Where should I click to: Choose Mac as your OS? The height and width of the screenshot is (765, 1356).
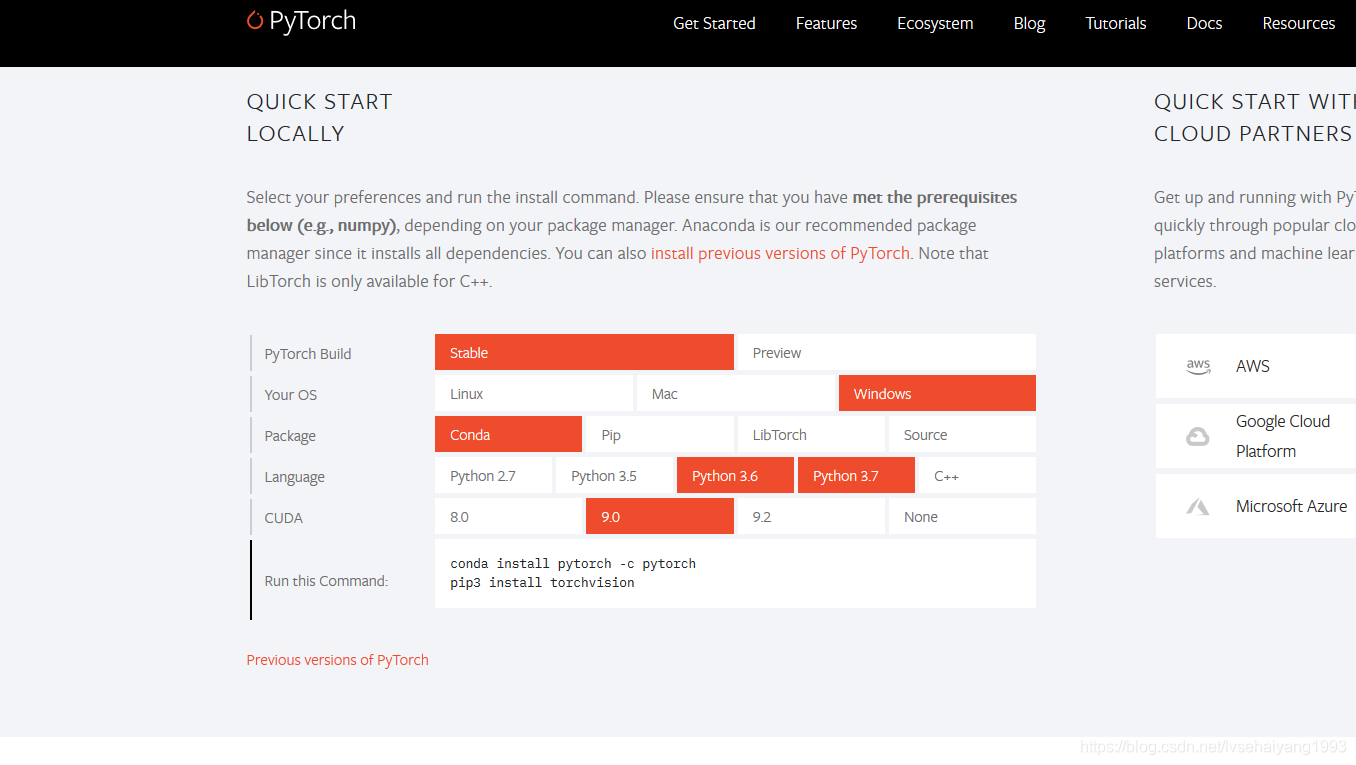(x=736, y=394)
